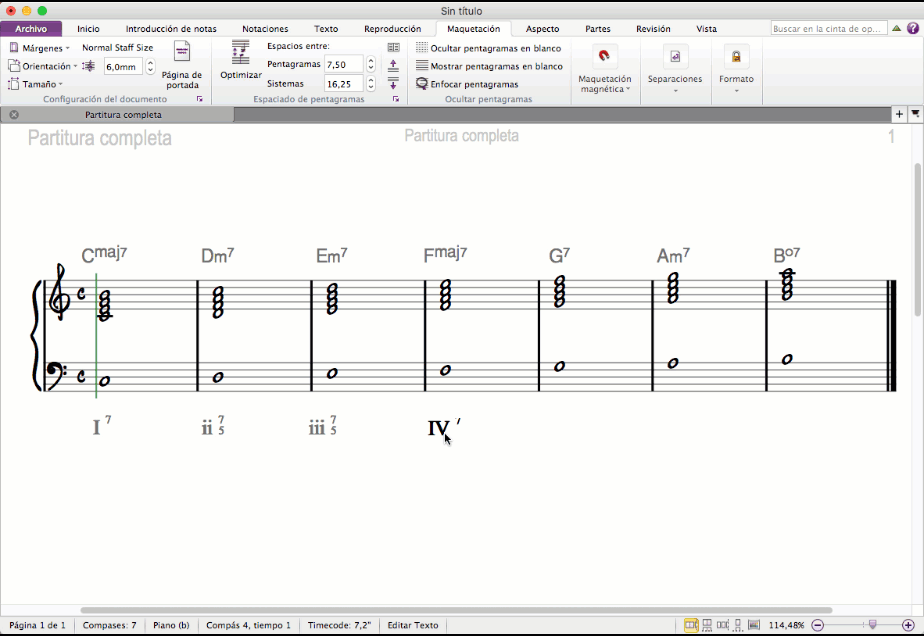Screen dimensions: 924x636
Task: Click the Separaciones icon
Action: pos(675,56)
